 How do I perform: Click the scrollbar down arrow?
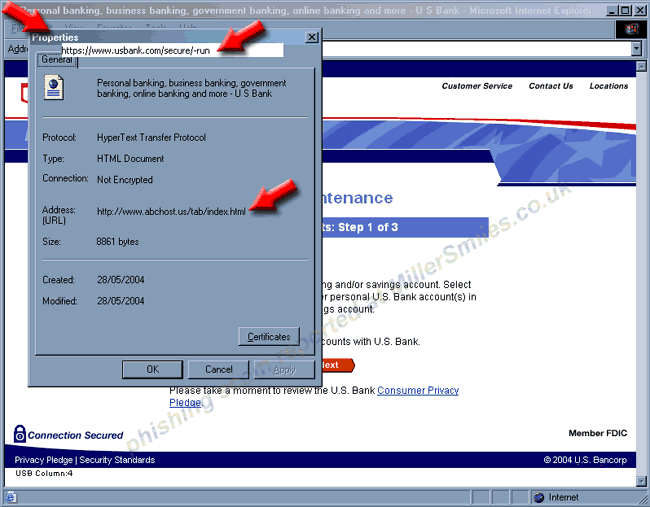pyautogui.click(x=641, y=481)
